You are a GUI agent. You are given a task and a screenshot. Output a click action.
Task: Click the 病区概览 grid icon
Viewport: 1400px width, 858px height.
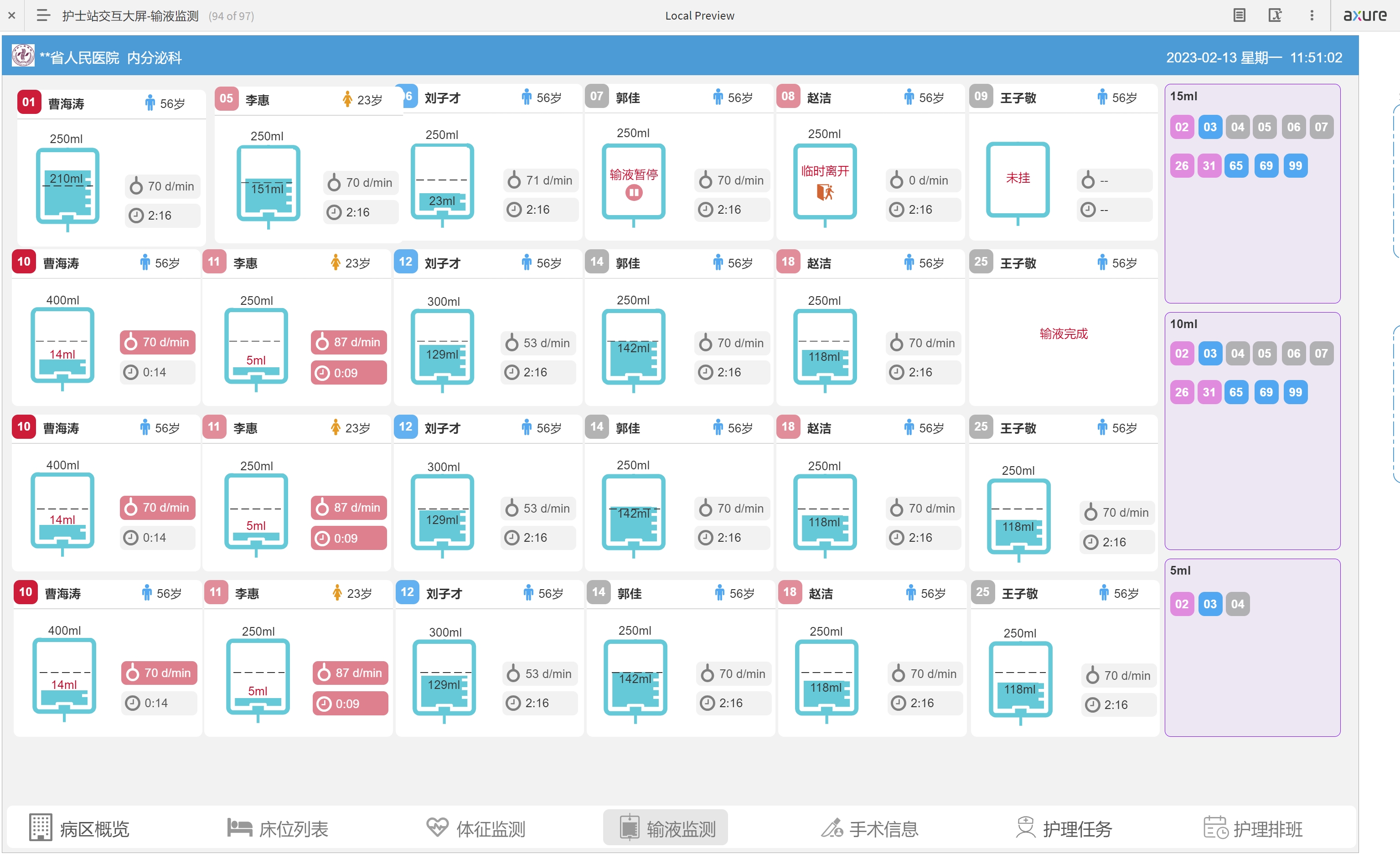click(x=40, y=827)
